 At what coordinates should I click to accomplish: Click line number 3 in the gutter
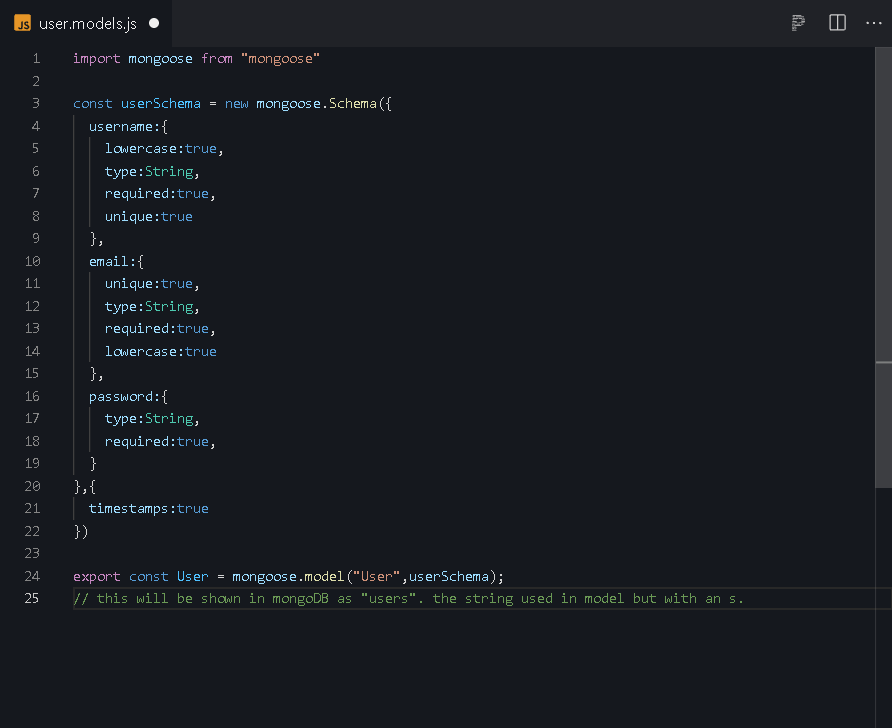point(36,104)
